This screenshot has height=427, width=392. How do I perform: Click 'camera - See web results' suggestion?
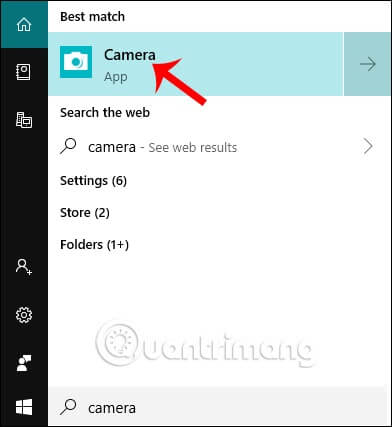click(x=162, y=147)
